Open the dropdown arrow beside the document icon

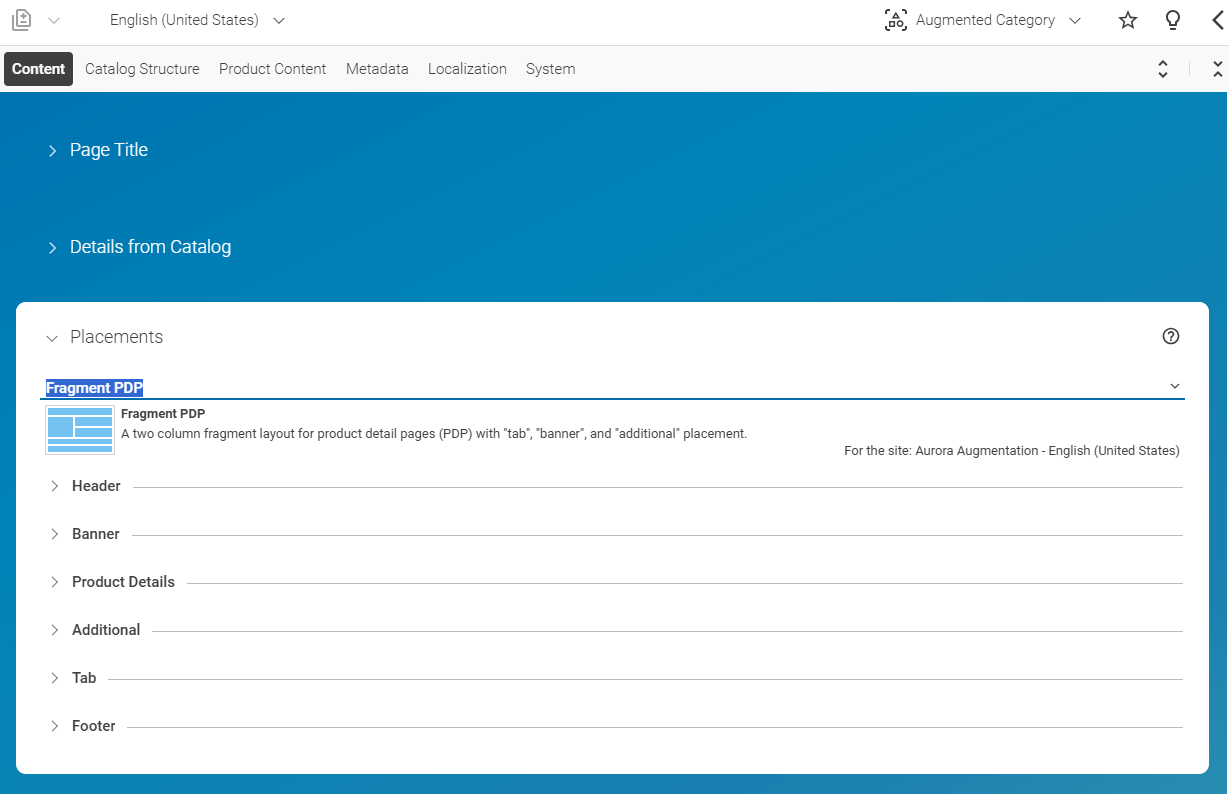click(51, 20)
